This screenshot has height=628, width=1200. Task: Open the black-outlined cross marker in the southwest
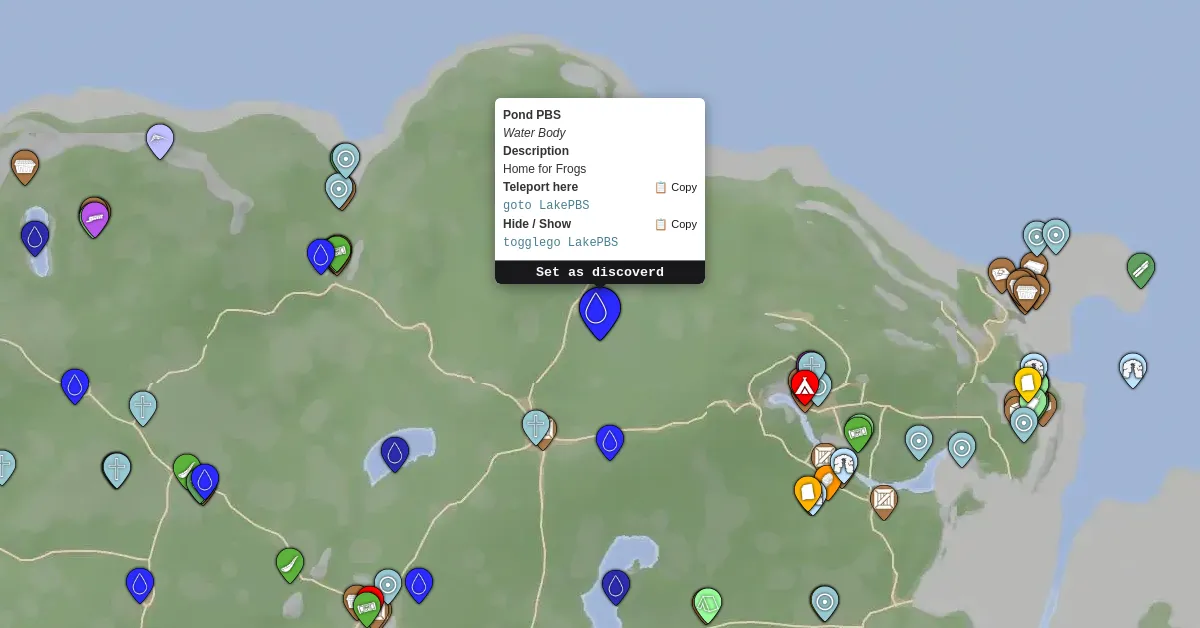[x=117, y=469]
